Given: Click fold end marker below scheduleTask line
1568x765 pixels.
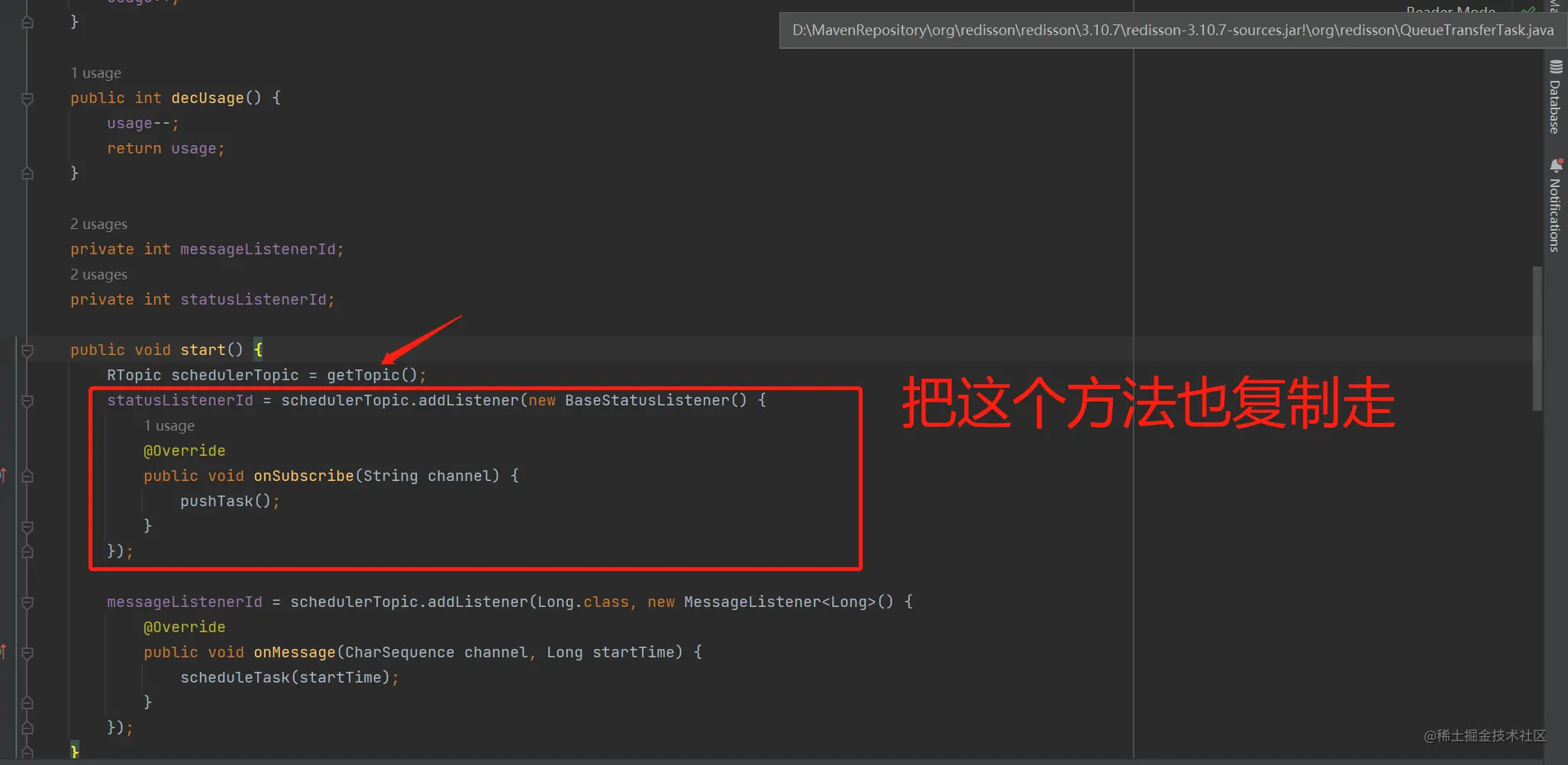Looking at the screenshot, I should pyautogui.click(x=27, y=703).
